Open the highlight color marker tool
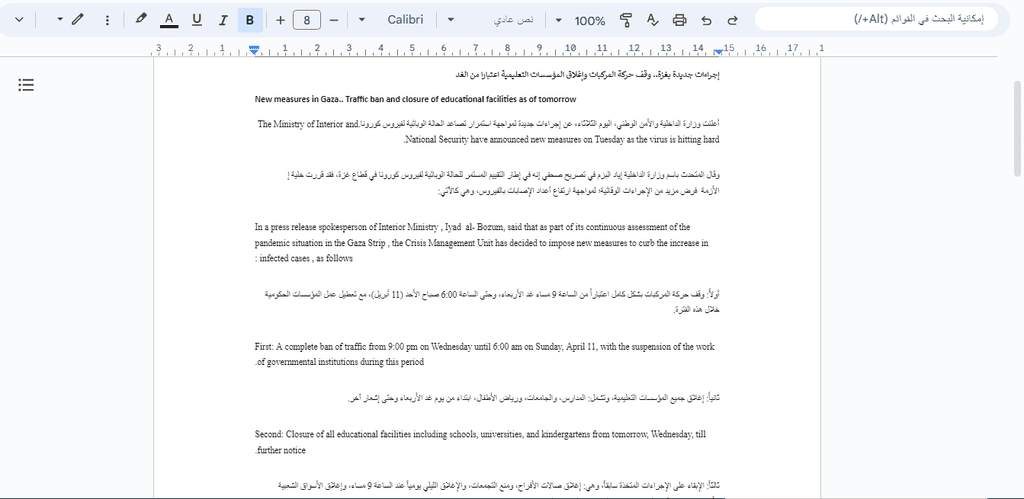 coord(141,20)
